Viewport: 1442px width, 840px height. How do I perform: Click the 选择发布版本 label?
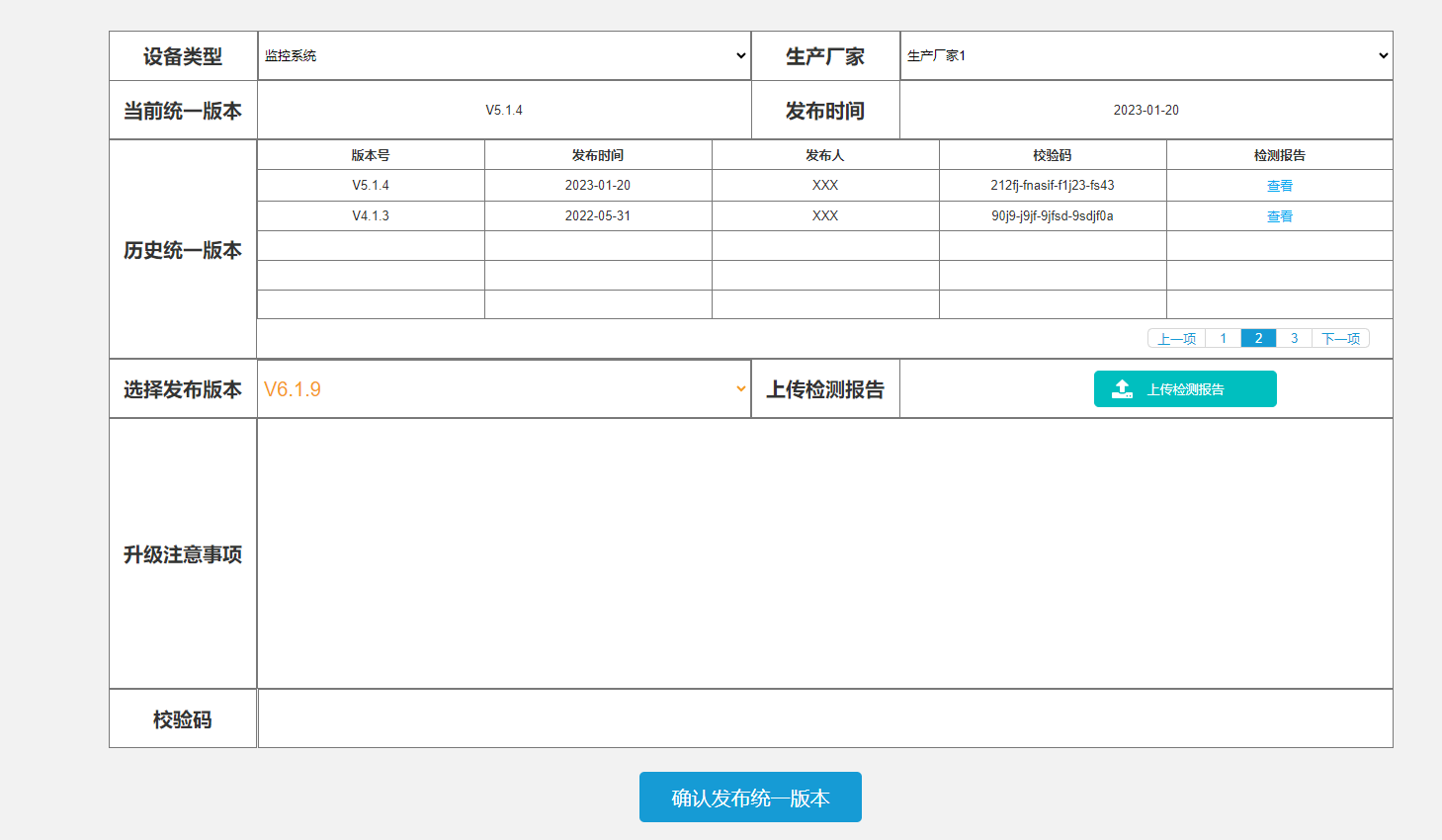pos(183,389)
